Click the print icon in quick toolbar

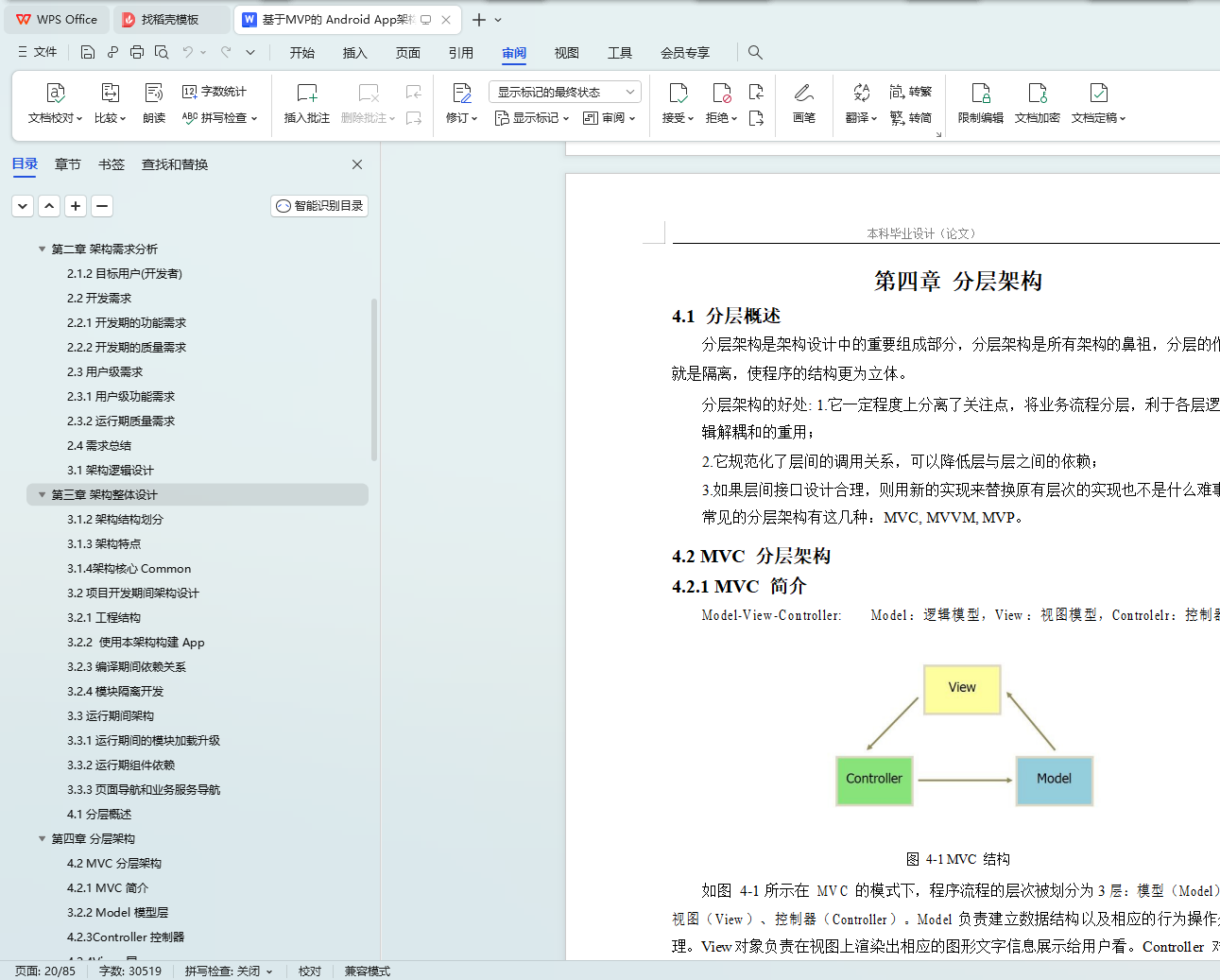tap(137, 52)
